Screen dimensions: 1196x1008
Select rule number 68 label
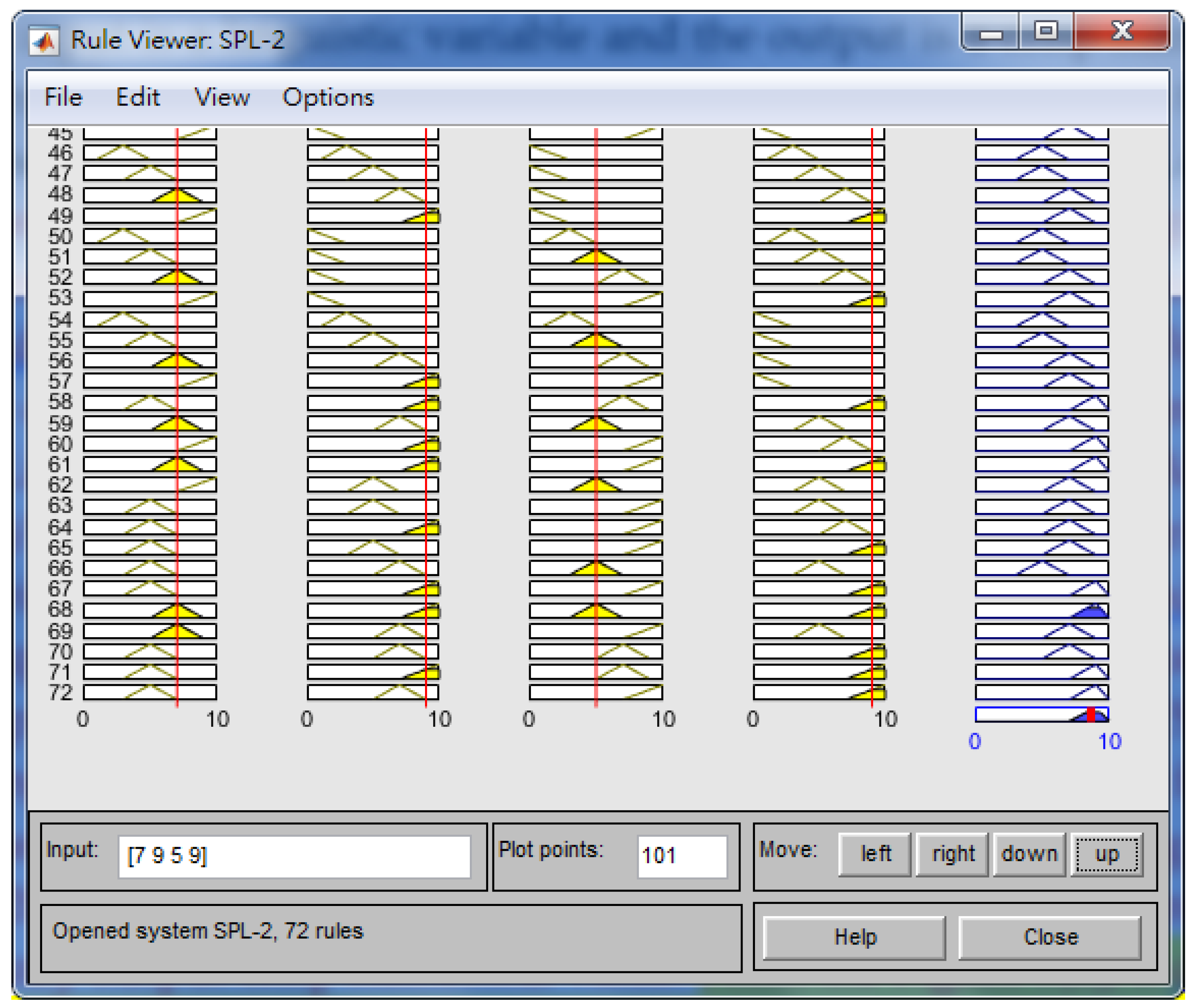click(60, 610)
